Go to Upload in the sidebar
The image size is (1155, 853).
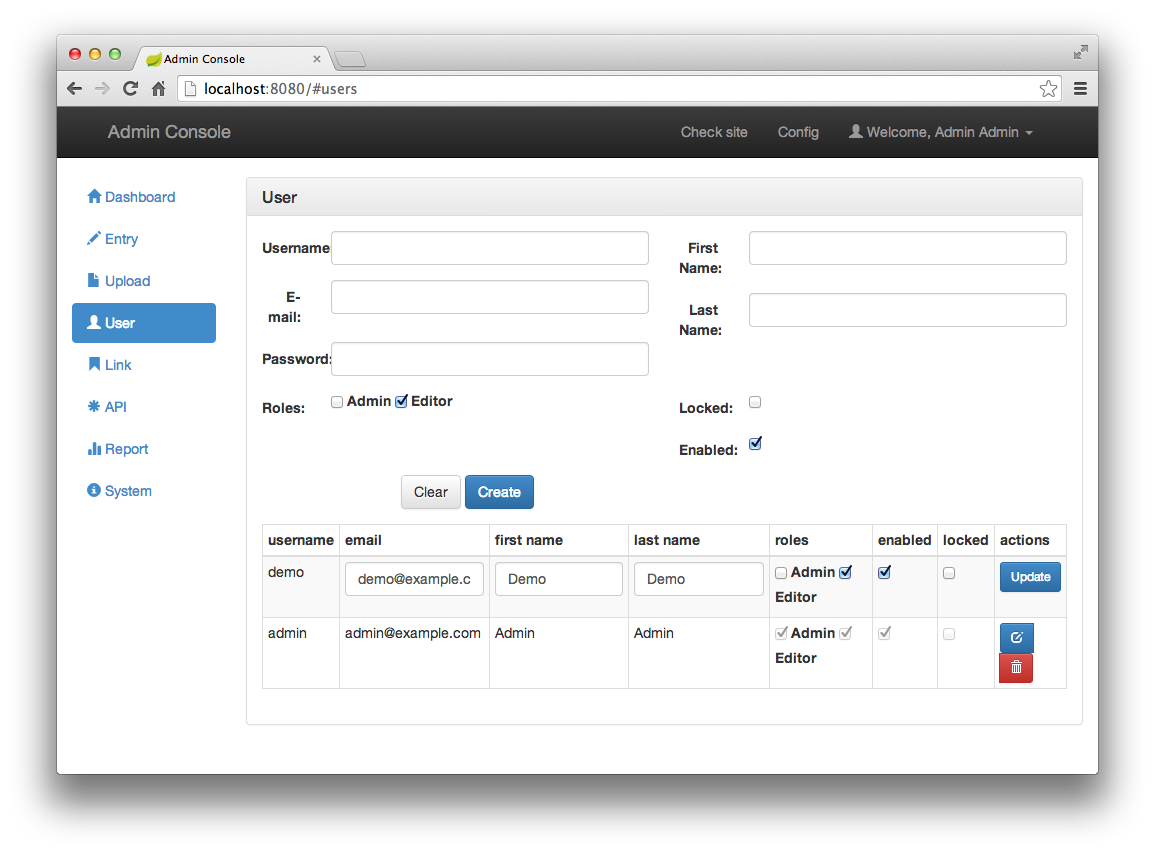pos(119,281)
